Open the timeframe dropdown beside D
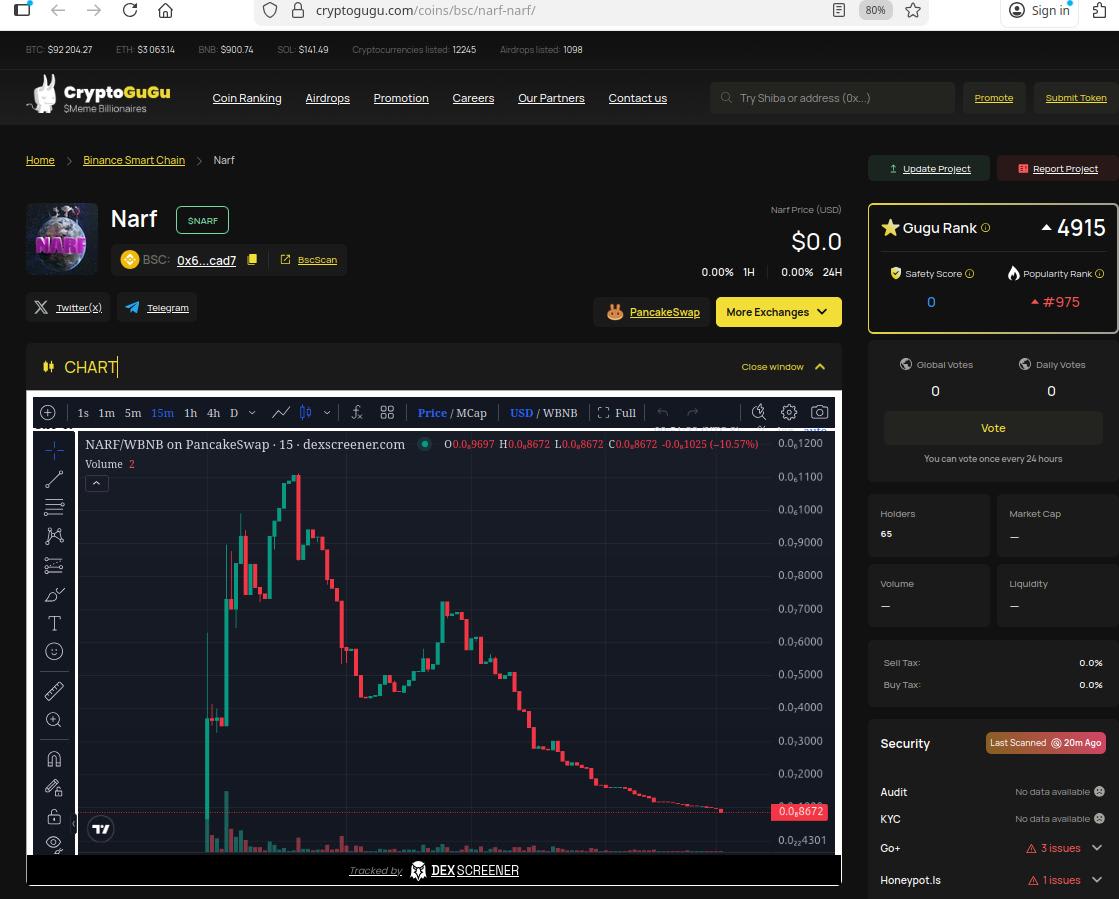1119x899 pixels. [252, 412]
